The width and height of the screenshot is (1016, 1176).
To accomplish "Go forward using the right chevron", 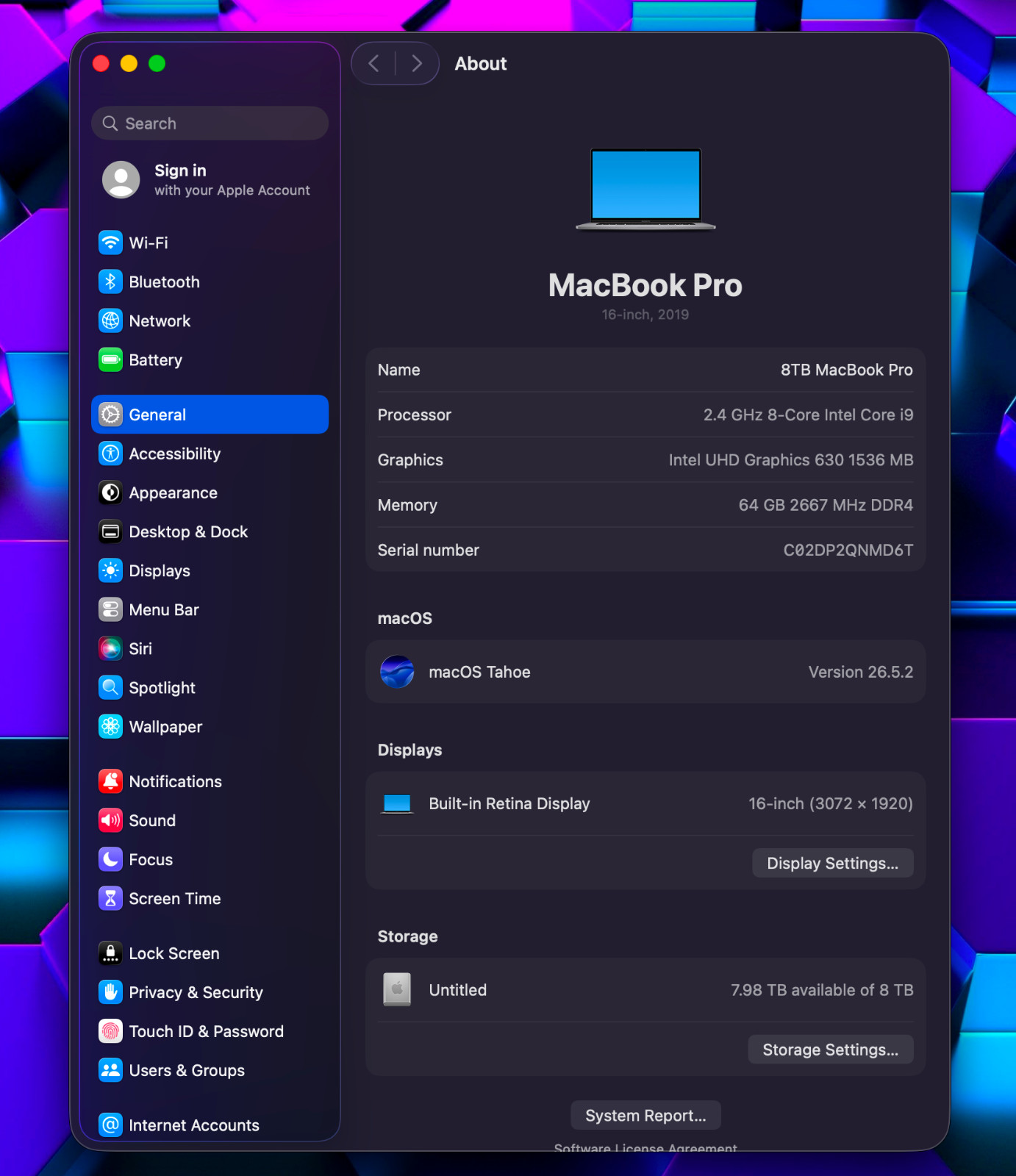I will [x=417, y=63].
